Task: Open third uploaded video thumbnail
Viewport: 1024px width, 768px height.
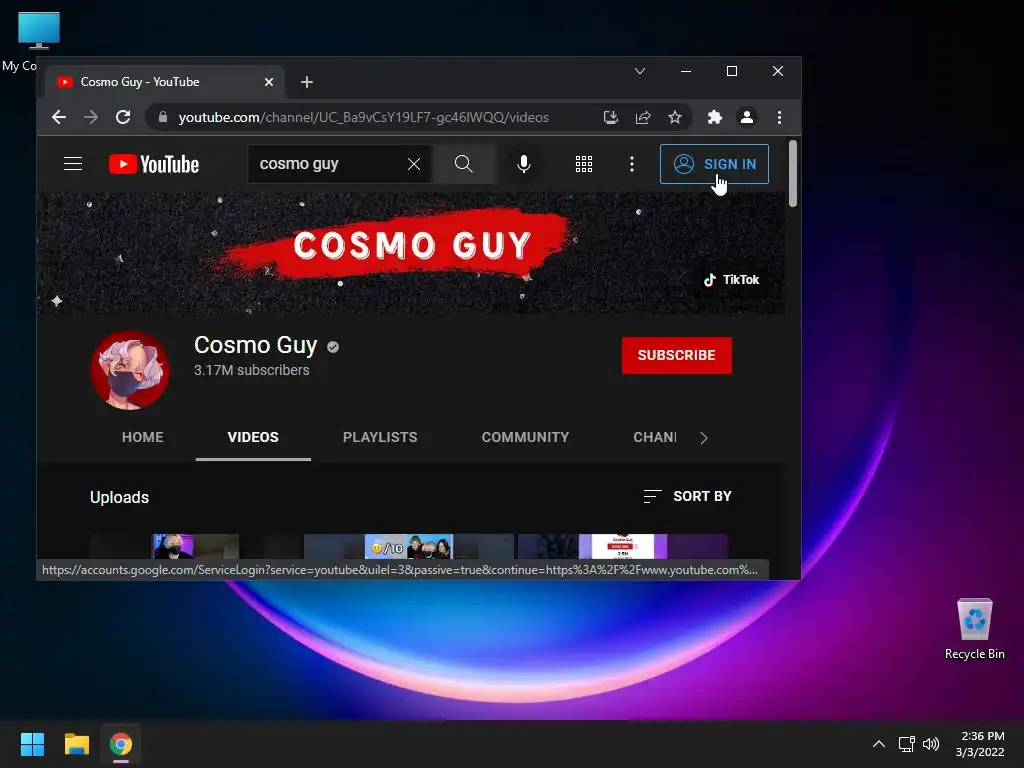Action: tap(622, 546)
